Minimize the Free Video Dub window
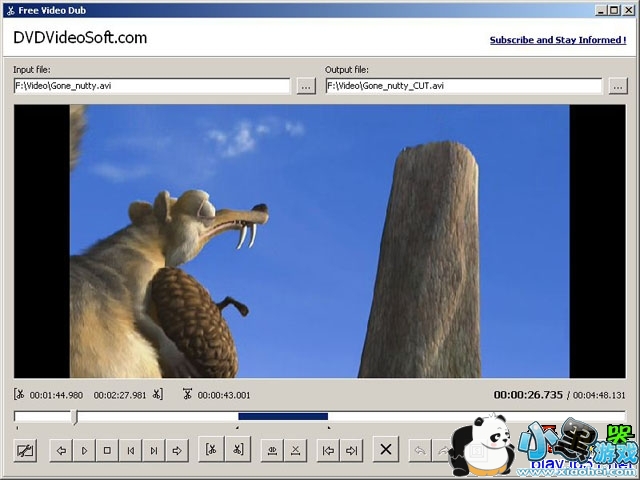 click(x=601, y=10)
